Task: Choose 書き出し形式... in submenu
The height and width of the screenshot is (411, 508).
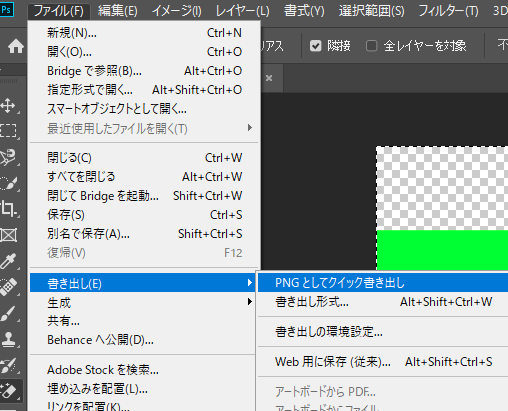Action: 383,302
